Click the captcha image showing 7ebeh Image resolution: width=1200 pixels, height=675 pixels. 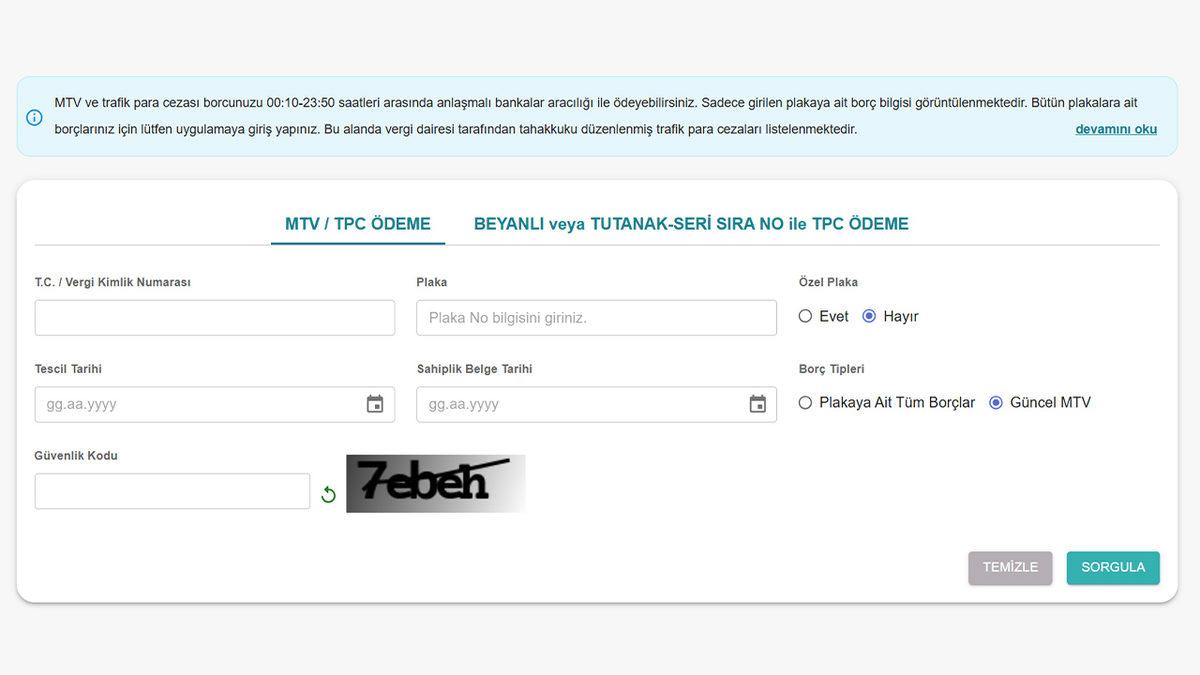tap(435, 483)
